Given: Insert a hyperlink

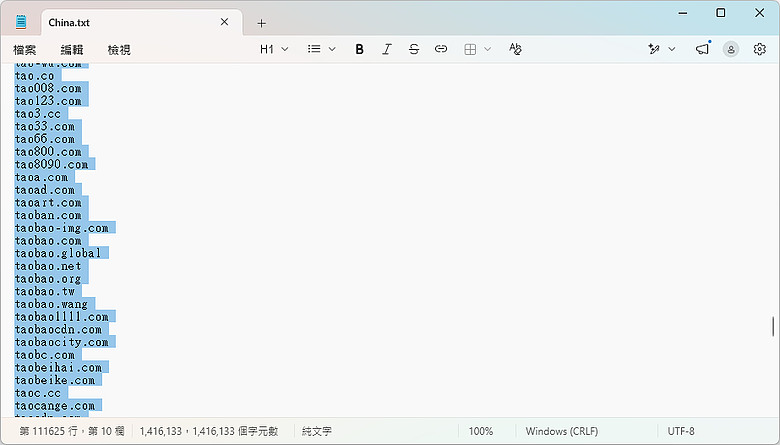Looking at the screenshot, I should (441, 49).
